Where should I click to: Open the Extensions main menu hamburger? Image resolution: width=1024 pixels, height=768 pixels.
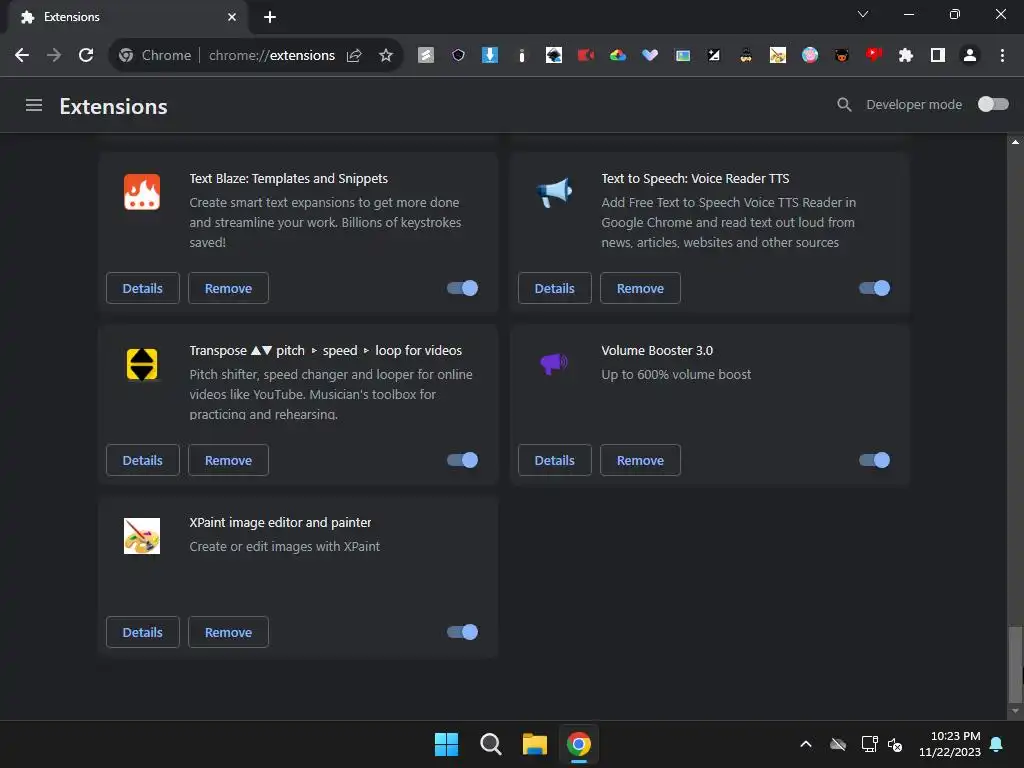pos(34,105)
